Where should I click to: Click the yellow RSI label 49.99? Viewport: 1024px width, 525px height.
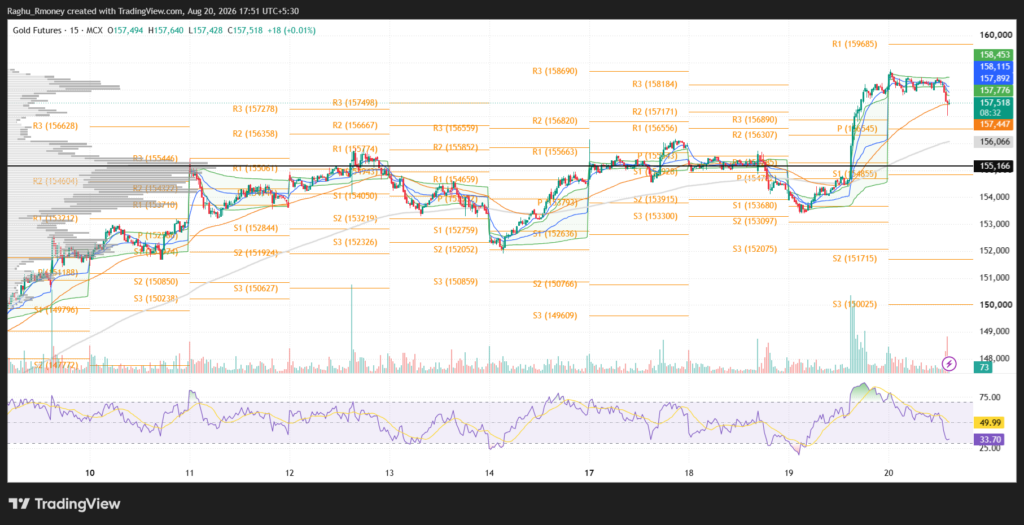[987, 422]
